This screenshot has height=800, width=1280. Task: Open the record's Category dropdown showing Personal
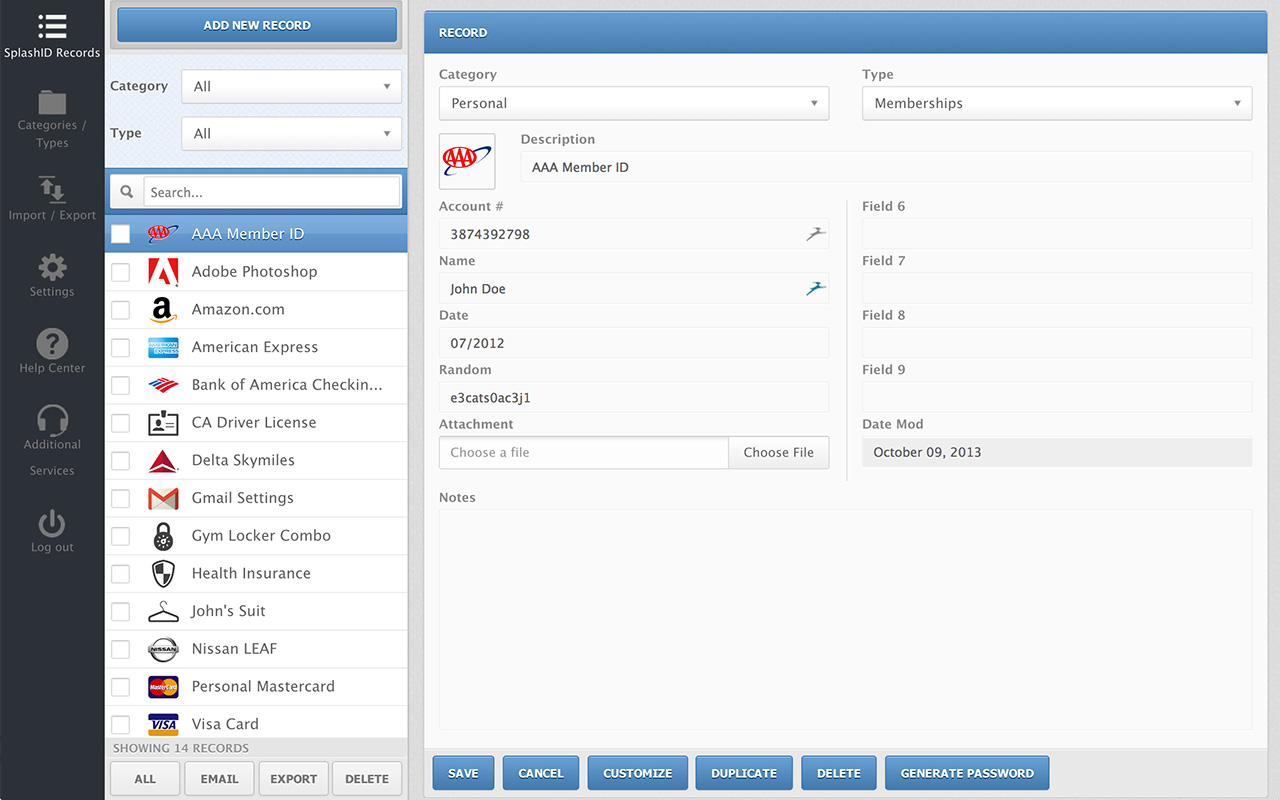coord(633,102)
